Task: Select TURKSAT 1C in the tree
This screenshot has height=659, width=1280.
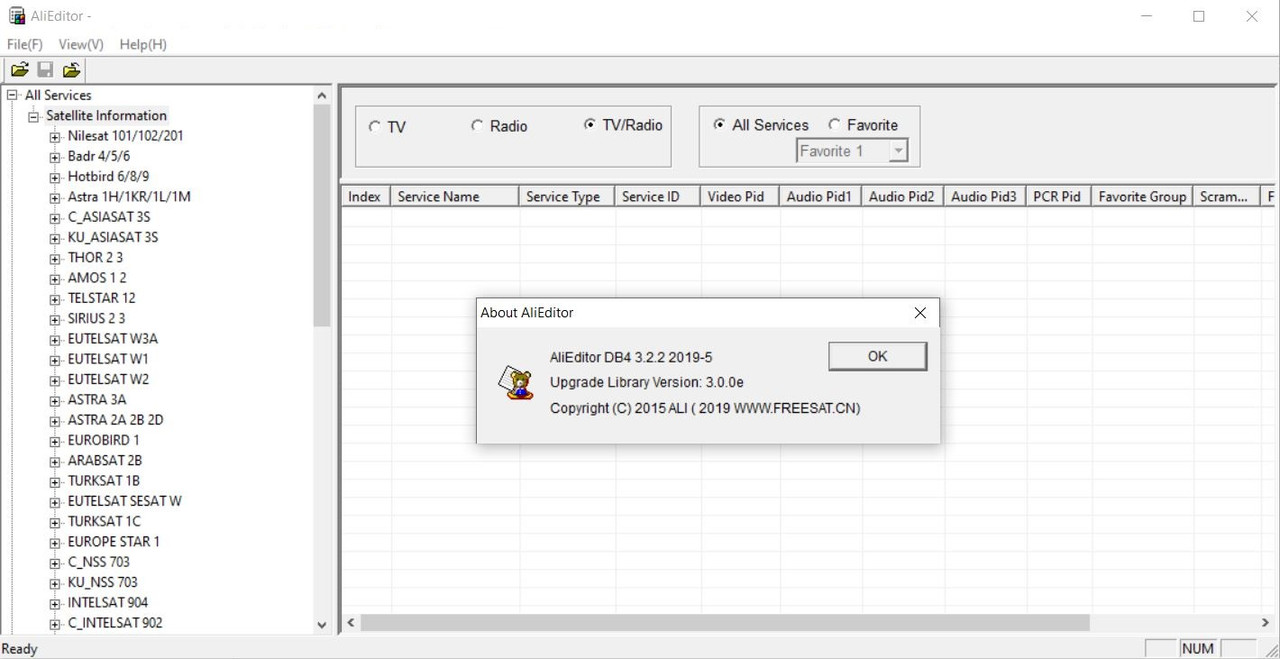Action: (x=104, y=522)
